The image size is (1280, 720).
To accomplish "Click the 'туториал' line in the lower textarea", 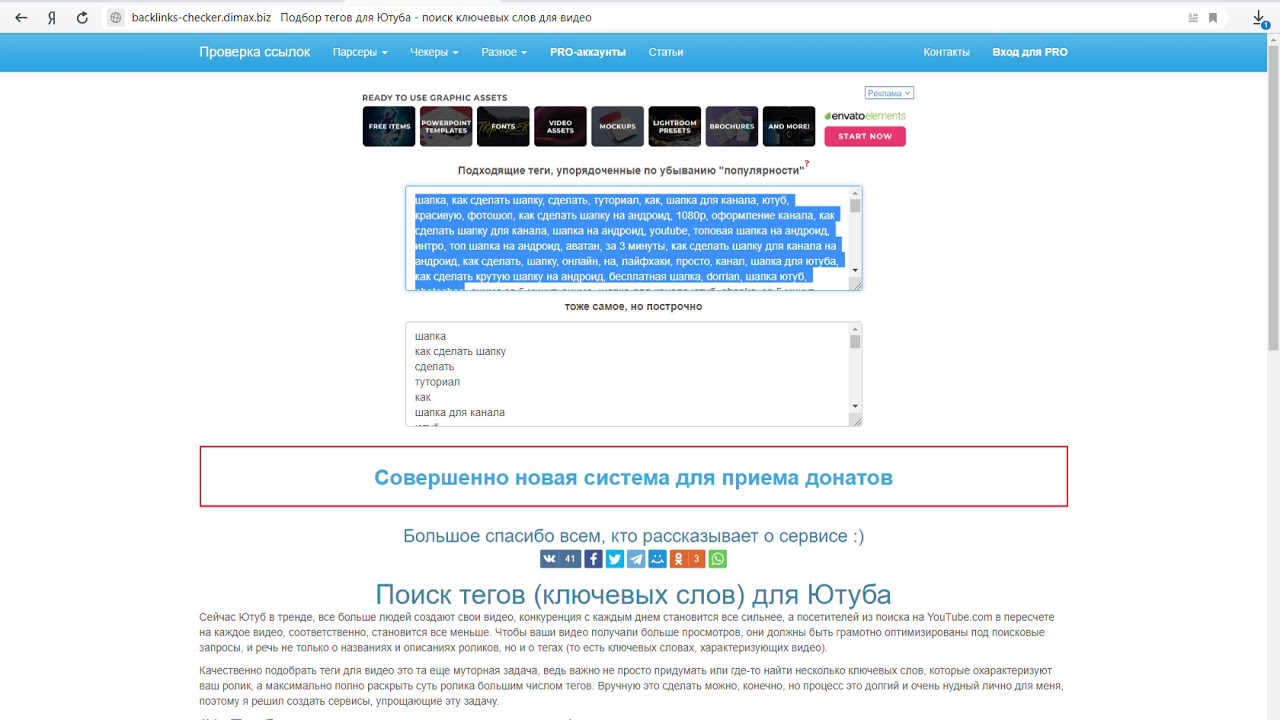I will coord(437,382).
